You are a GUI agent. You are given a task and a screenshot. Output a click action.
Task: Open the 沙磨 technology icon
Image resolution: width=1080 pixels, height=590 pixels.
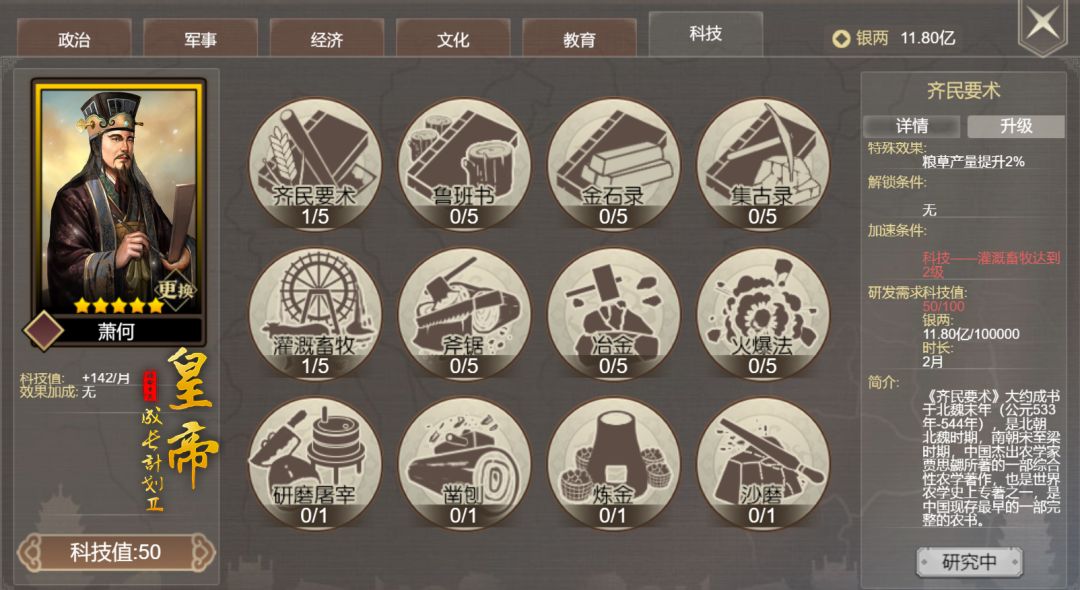pyautogui.click(x=763, y=463)
